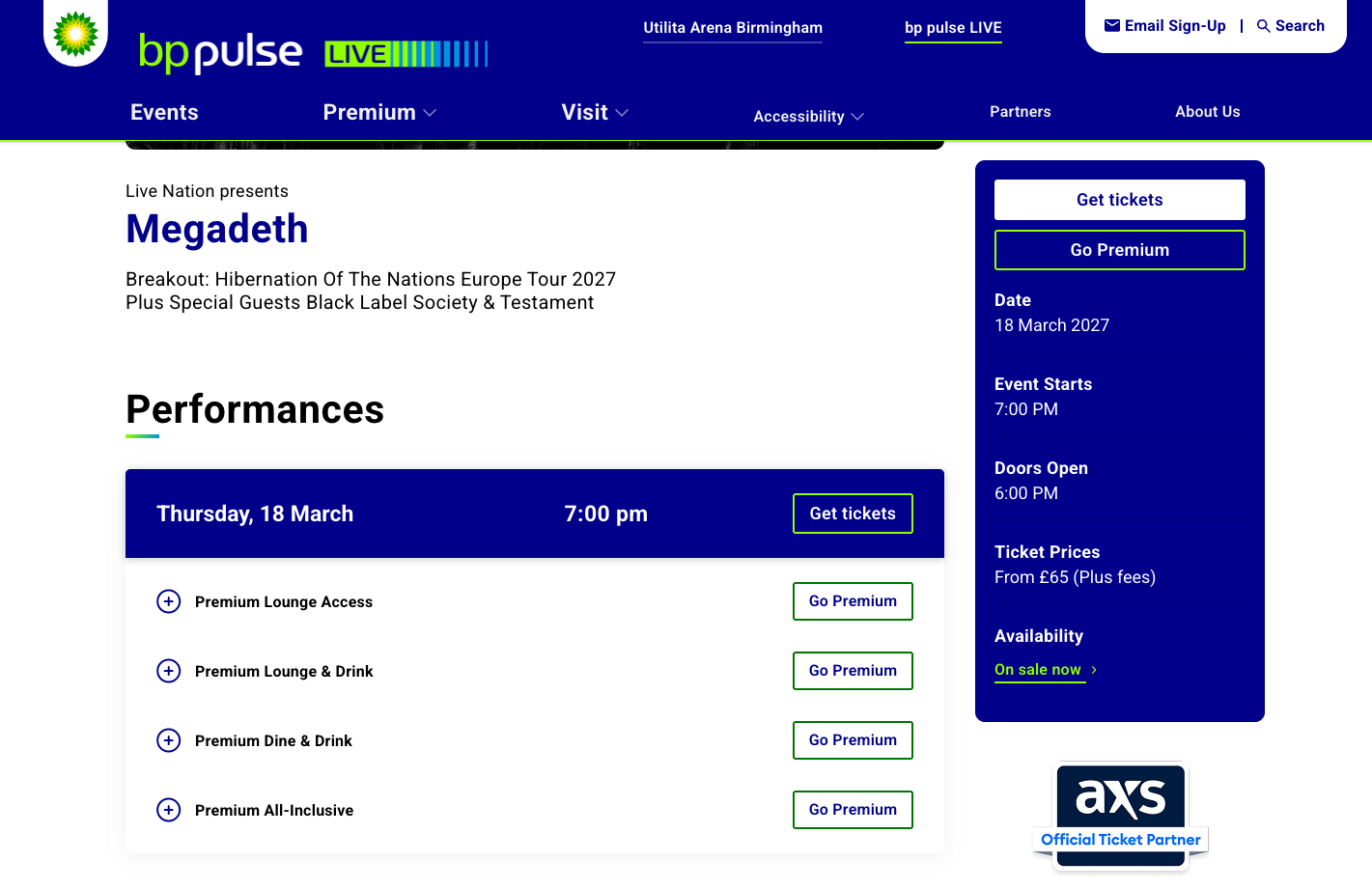
Task: Open the Accessibility menu item
Action: (x=798, y=117)
